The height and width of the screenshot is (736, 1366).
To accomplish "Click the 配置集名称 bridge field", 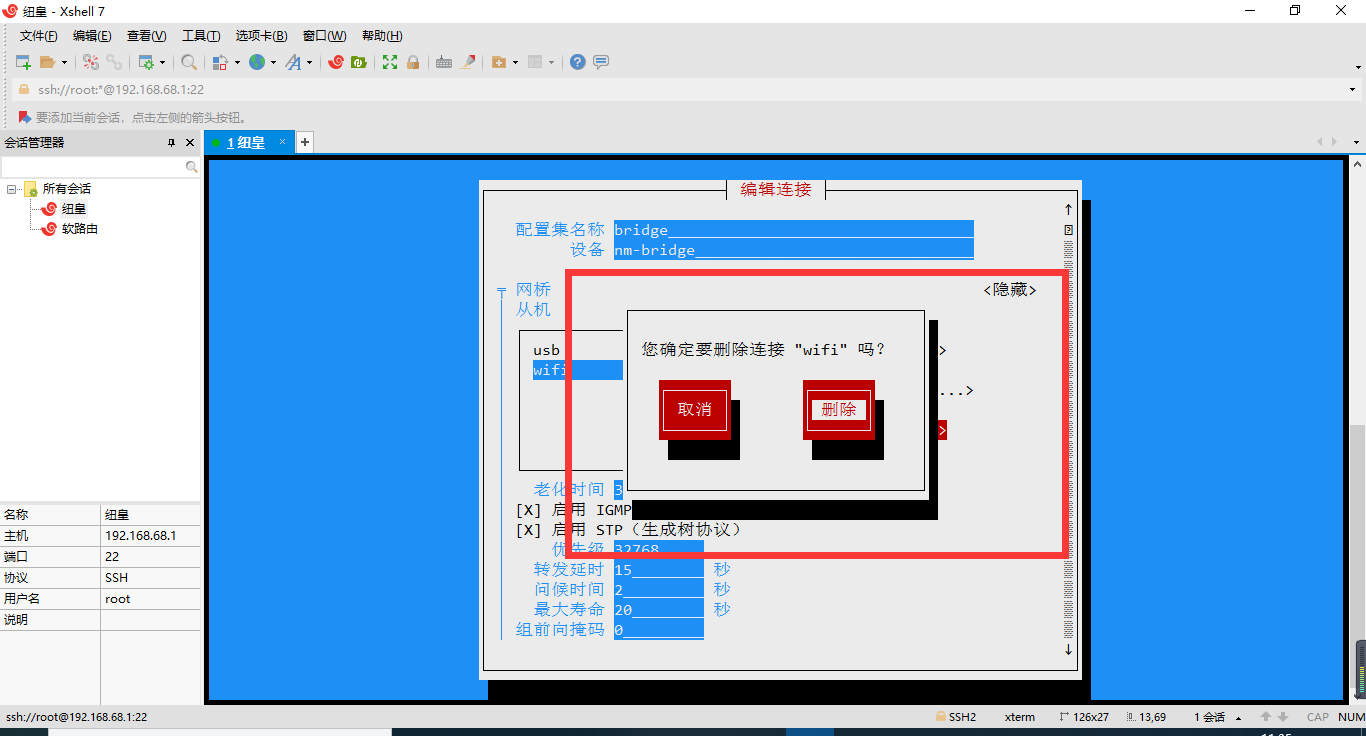I will [794, 230].
